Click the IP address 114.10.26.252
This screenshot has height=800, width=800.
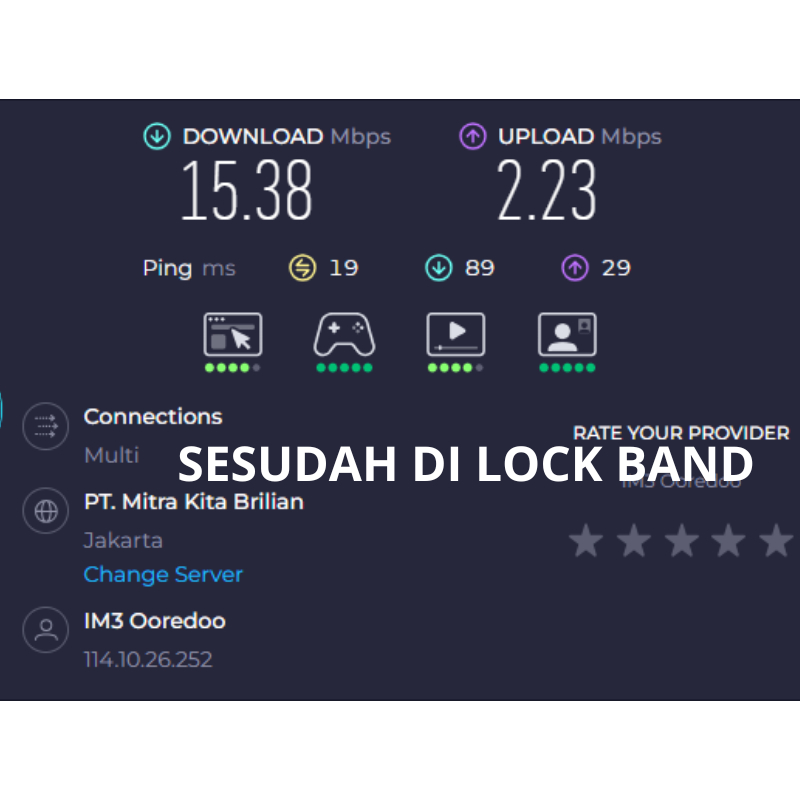coord(148,660)
